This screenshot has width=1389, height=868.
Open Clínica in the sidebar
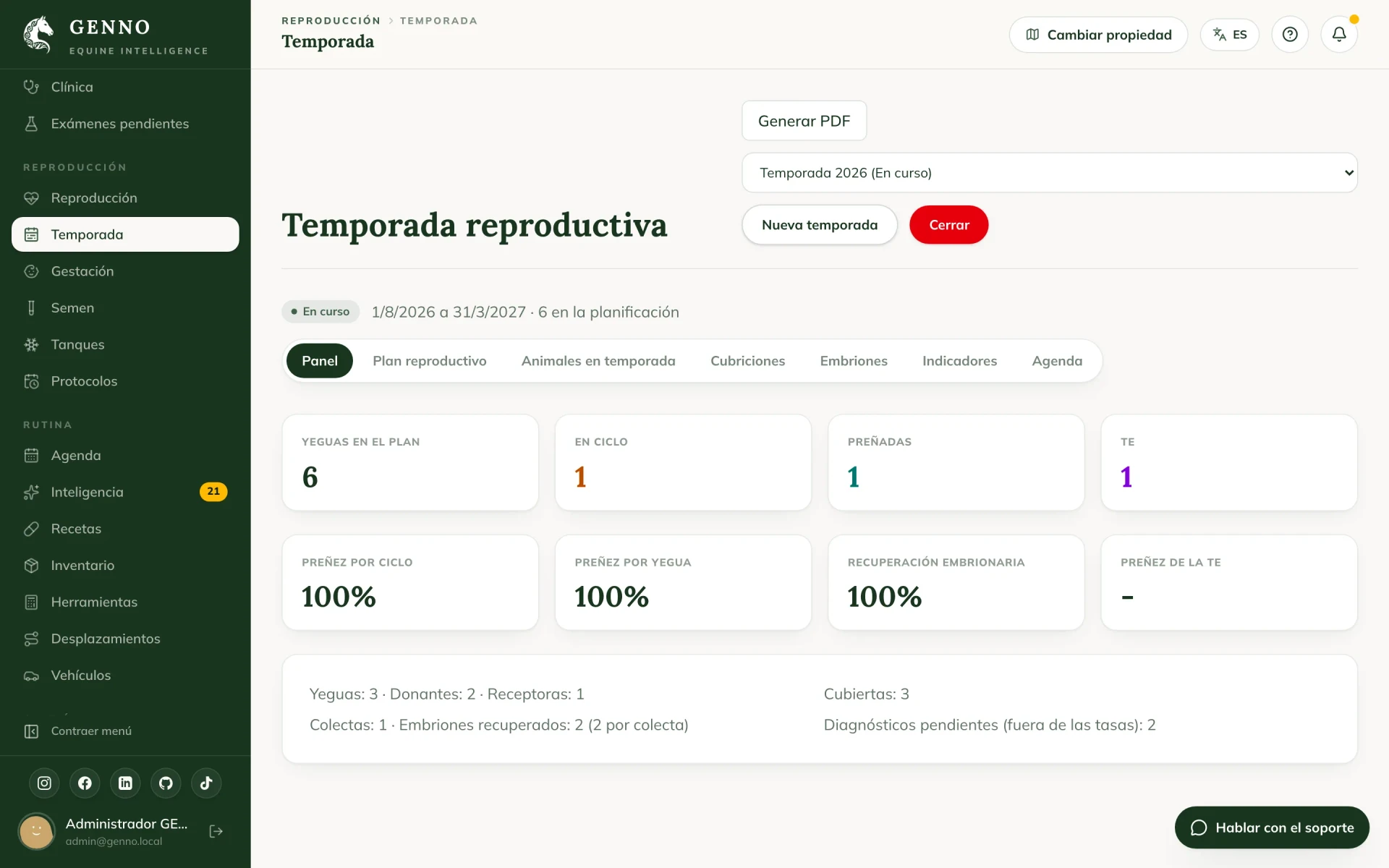pos(125,87)
